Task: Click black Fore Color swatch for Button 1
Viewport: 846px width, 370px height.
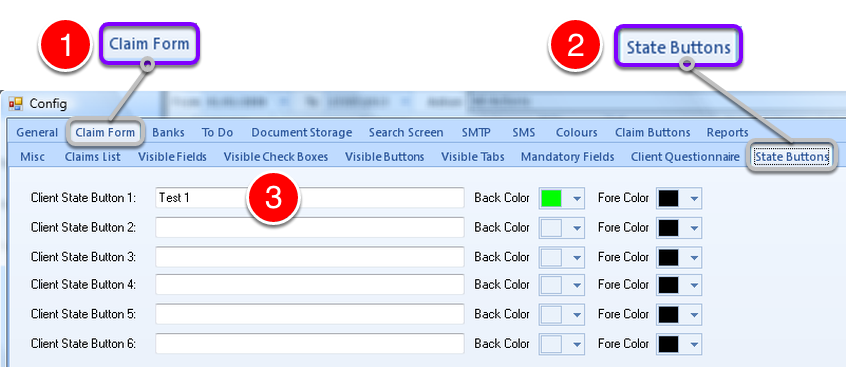Action: click(668, 198)
